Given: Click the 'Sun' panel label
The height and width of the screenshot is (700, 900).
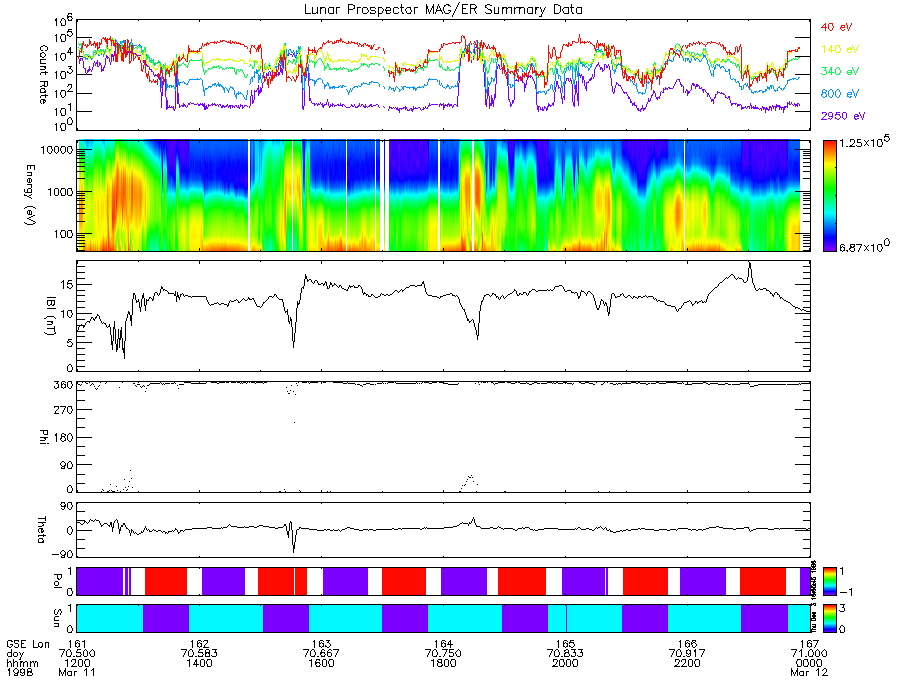Looking at the screenshot, I should coord(57,618).
